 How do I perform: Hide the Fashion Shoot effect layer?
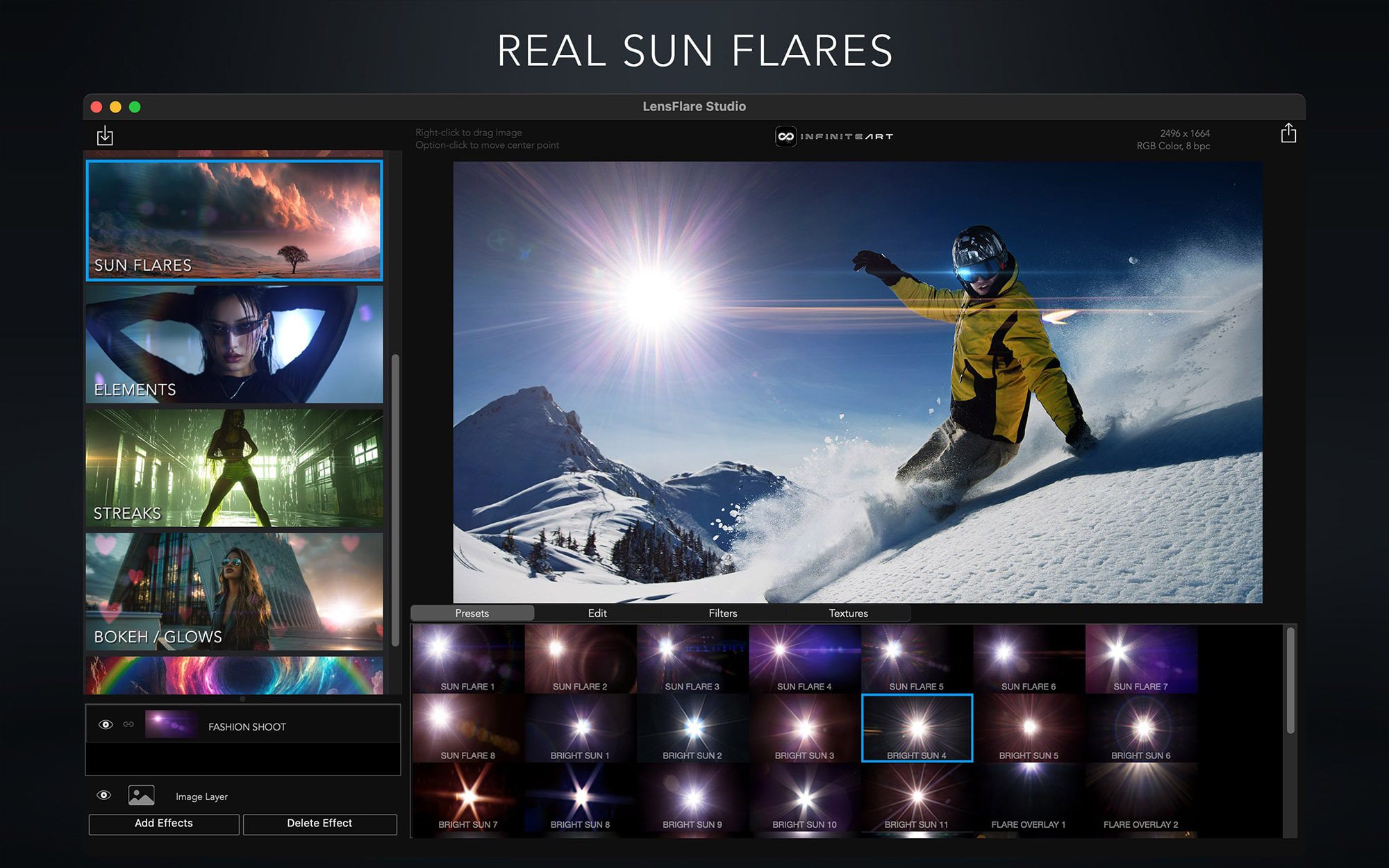pos(106,725)
